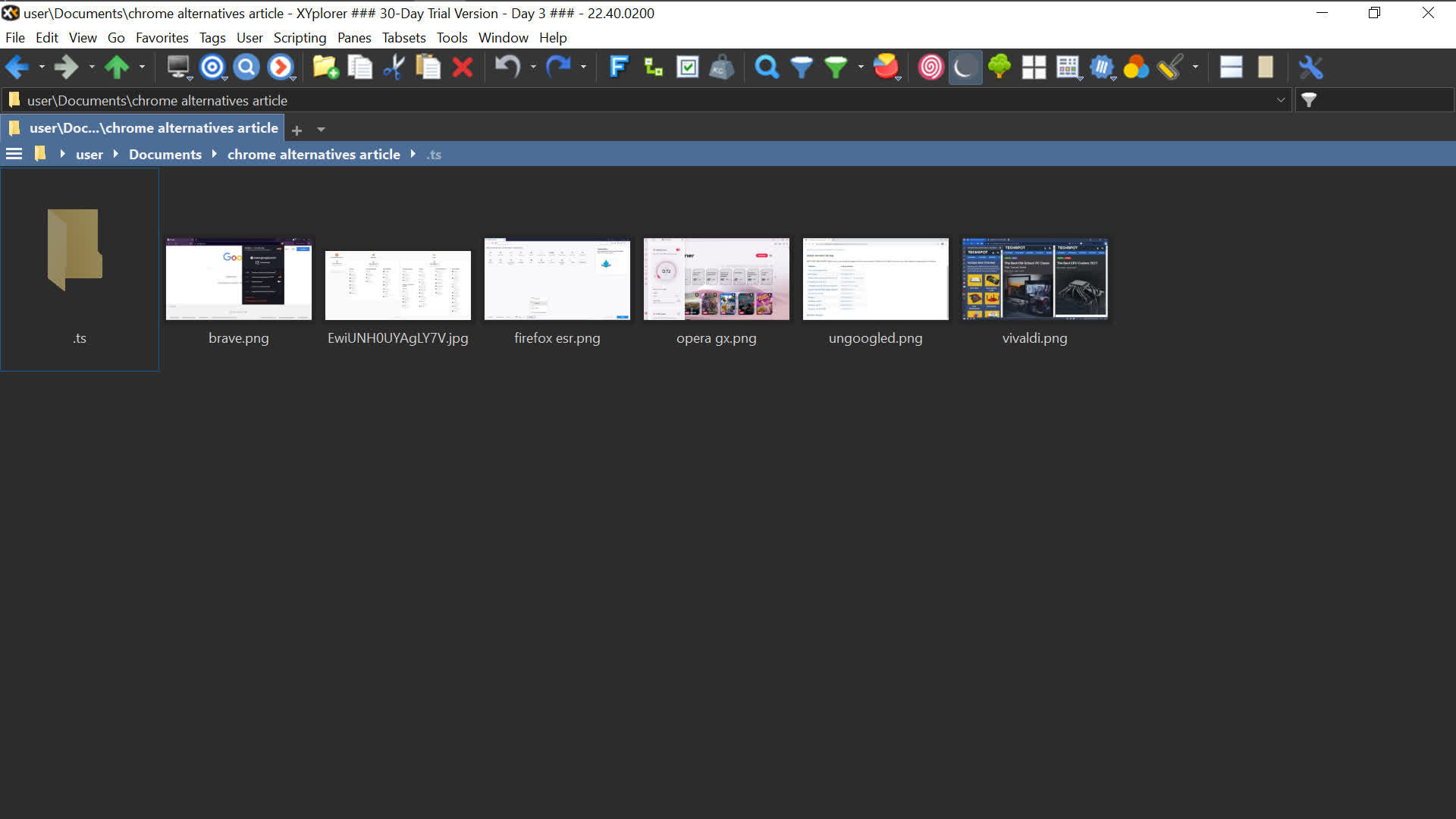Click the pink spiral toolbar icon
The height and width of the screenshot is (819, 1456).
coord(930,67)
